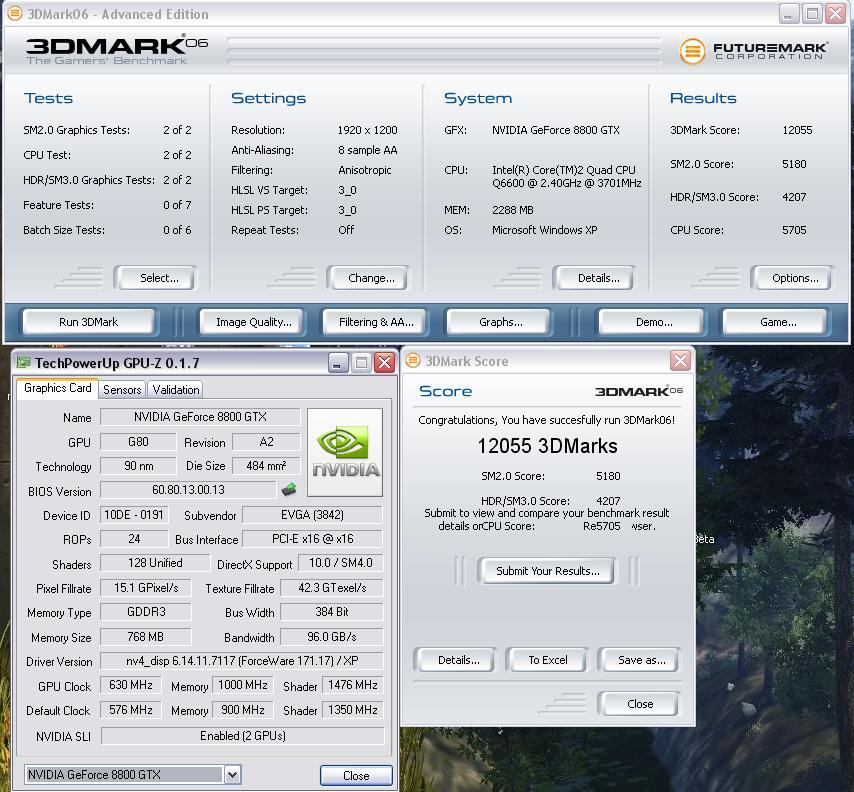Click the Shader clock 1476 MHz field
This screenshot has width=854, height=792.
tap(352, 685)
